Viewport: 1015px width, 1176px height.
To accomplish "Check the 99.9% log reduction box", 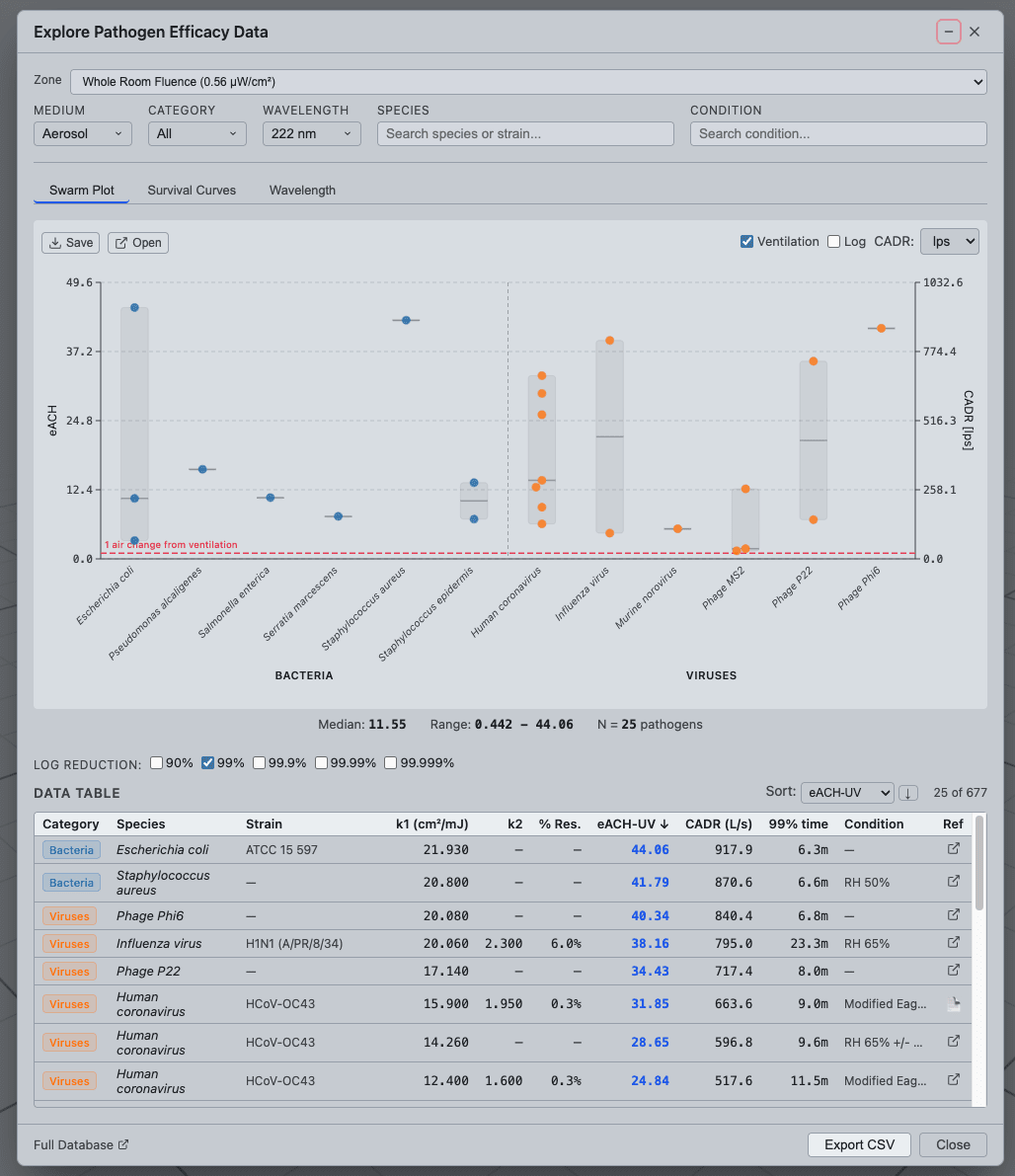I will [x=259, y=762].
